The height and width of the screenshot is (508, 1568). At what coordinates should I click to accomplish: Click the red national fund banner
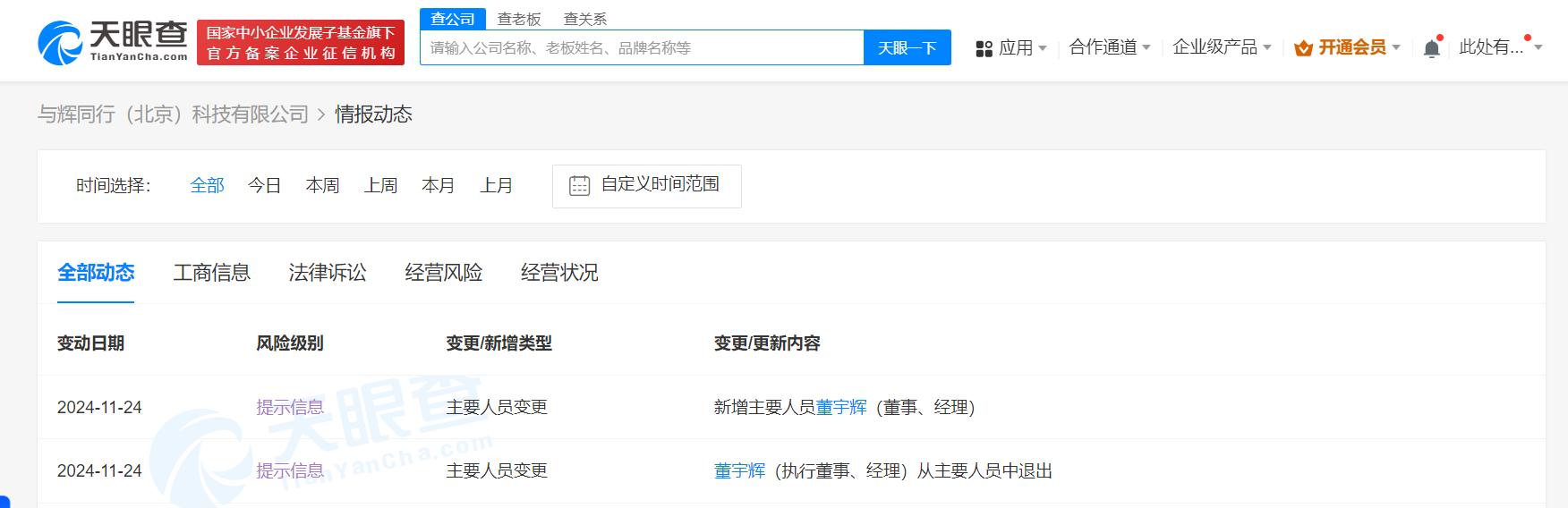point(301,43)
